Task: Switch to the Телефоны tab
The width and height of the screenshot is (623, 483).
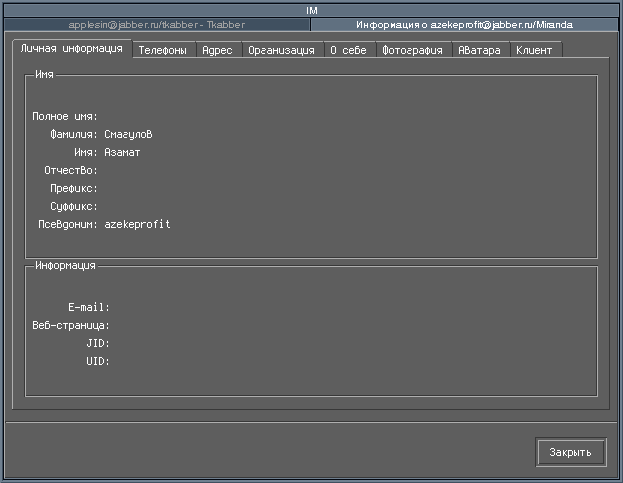Action: point(162,50)
